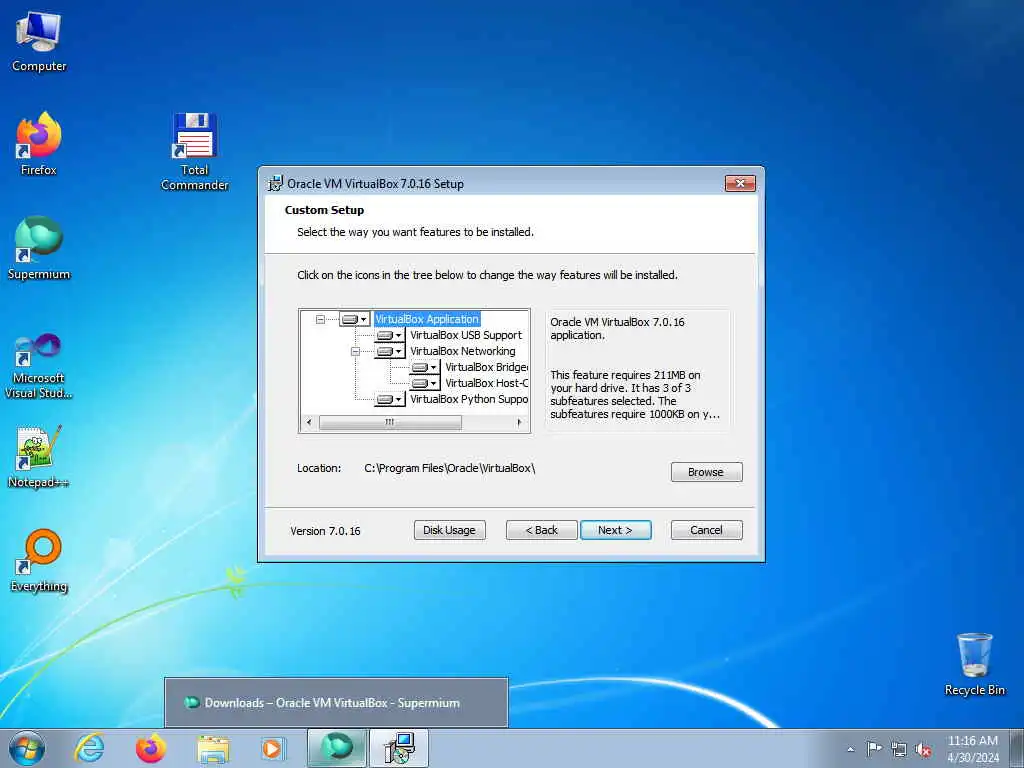Open the clock showing 11:16 AM
1024x768 pixels.
972,748
